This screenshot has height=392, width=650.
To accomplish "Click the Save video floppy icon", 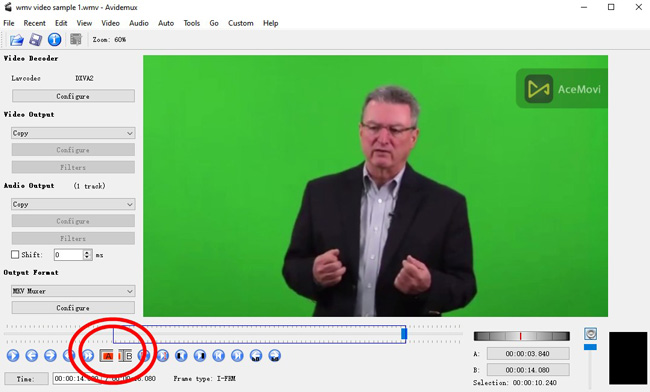I will [x=35, y=40].
